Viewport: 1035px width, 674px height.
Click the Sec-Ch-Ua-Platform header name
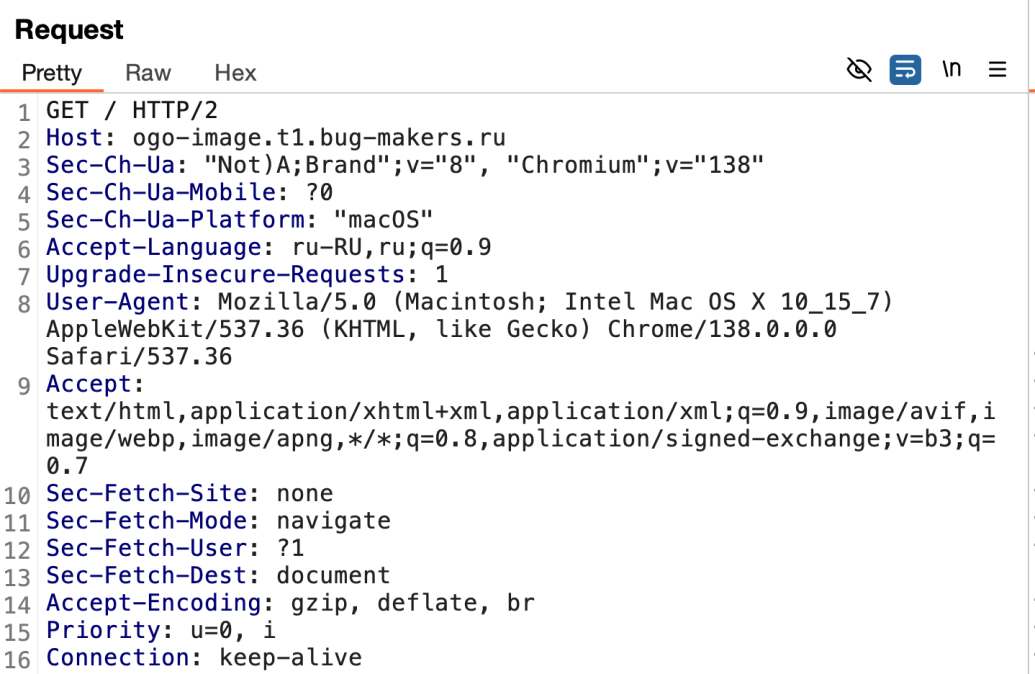point(175,220)
